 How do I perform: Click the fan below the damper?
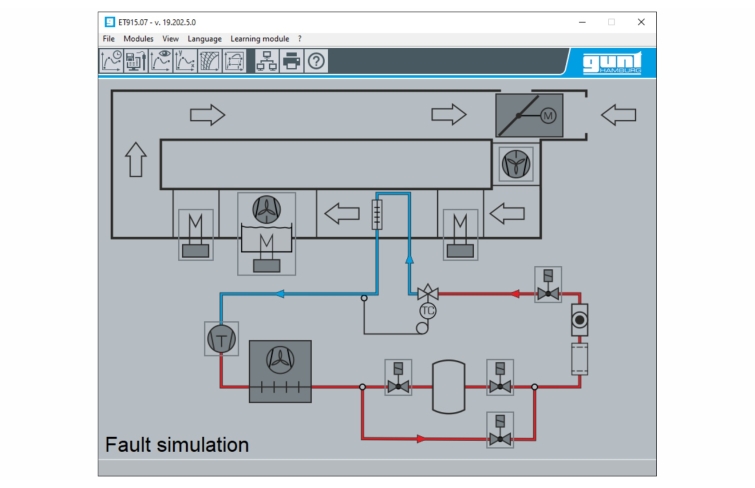pyautogui.click(x=516, y=164)
